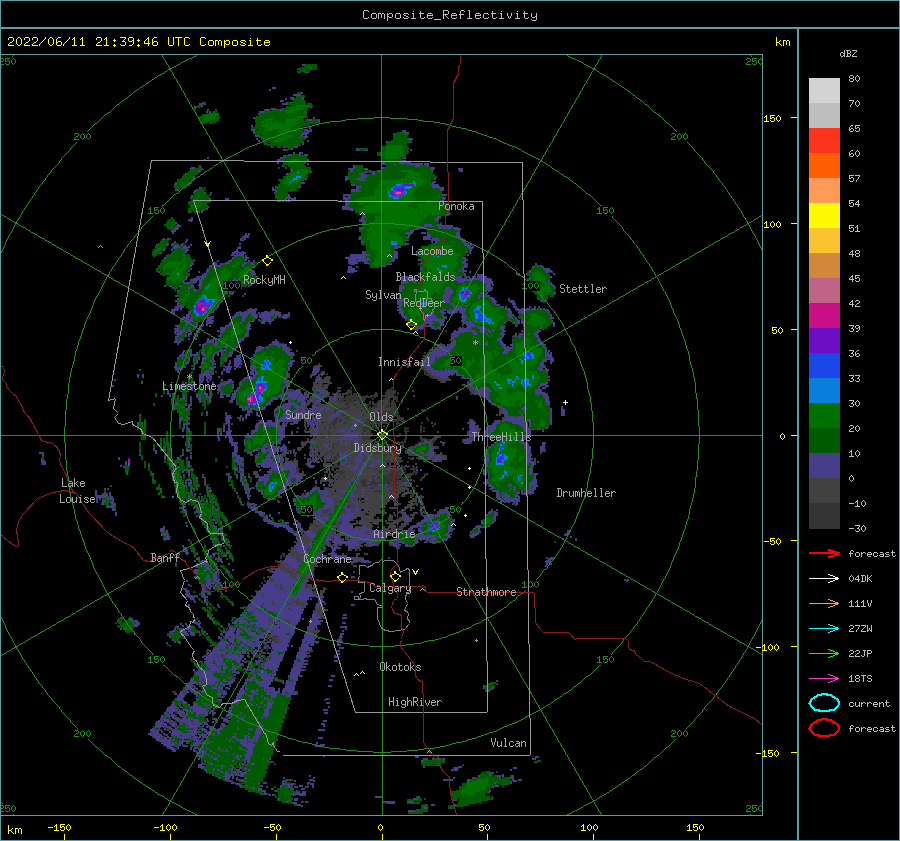
Task: Click the 39 dBZ magenta color swatch
Action: point(824,316)
